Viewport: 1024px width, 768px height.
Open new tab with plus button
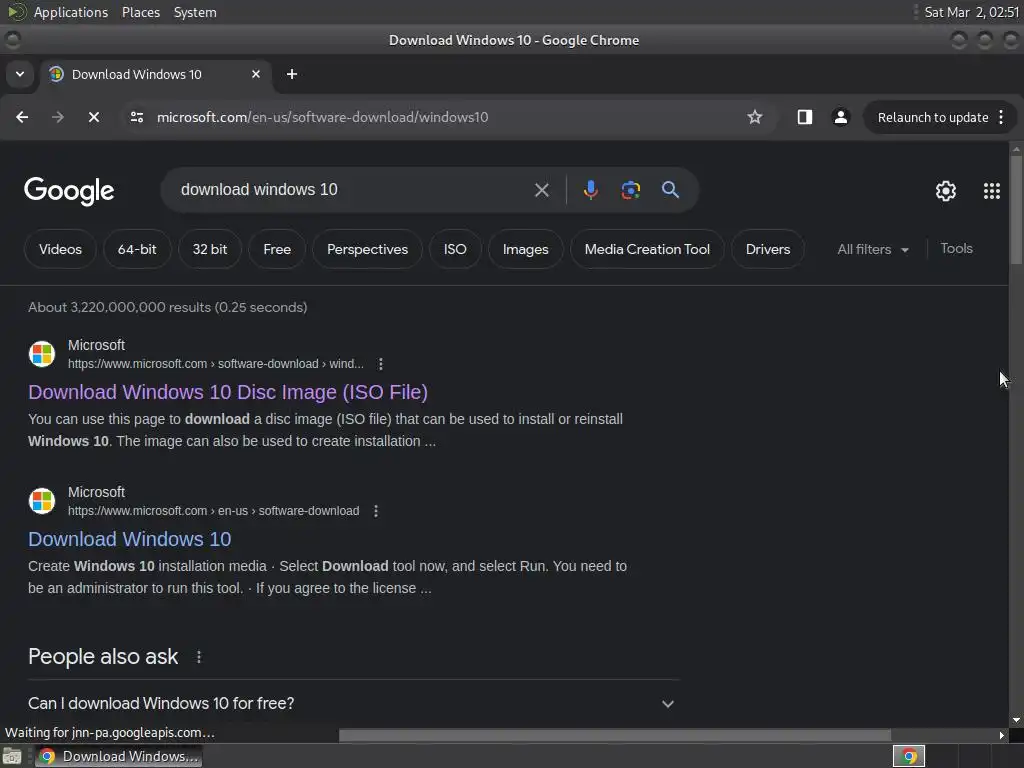pyautogui.click(x=292, y=74)
